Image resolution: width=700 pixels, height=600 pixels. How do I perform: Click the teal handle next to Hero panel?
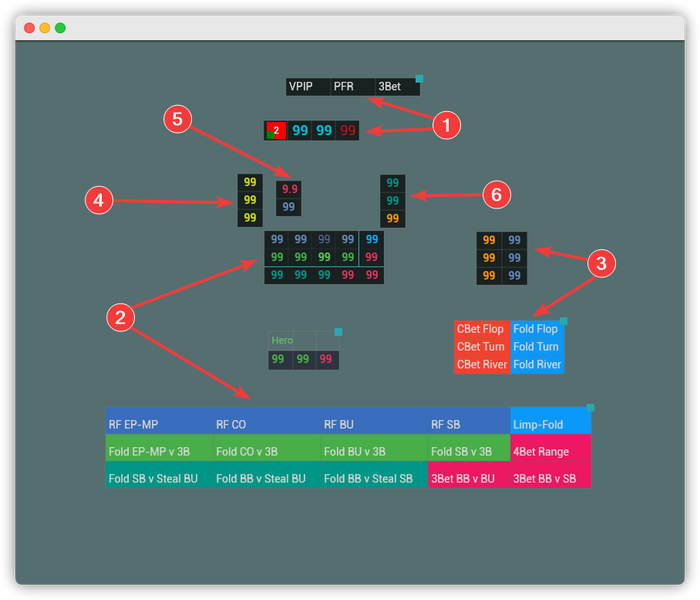click(338, 332)
